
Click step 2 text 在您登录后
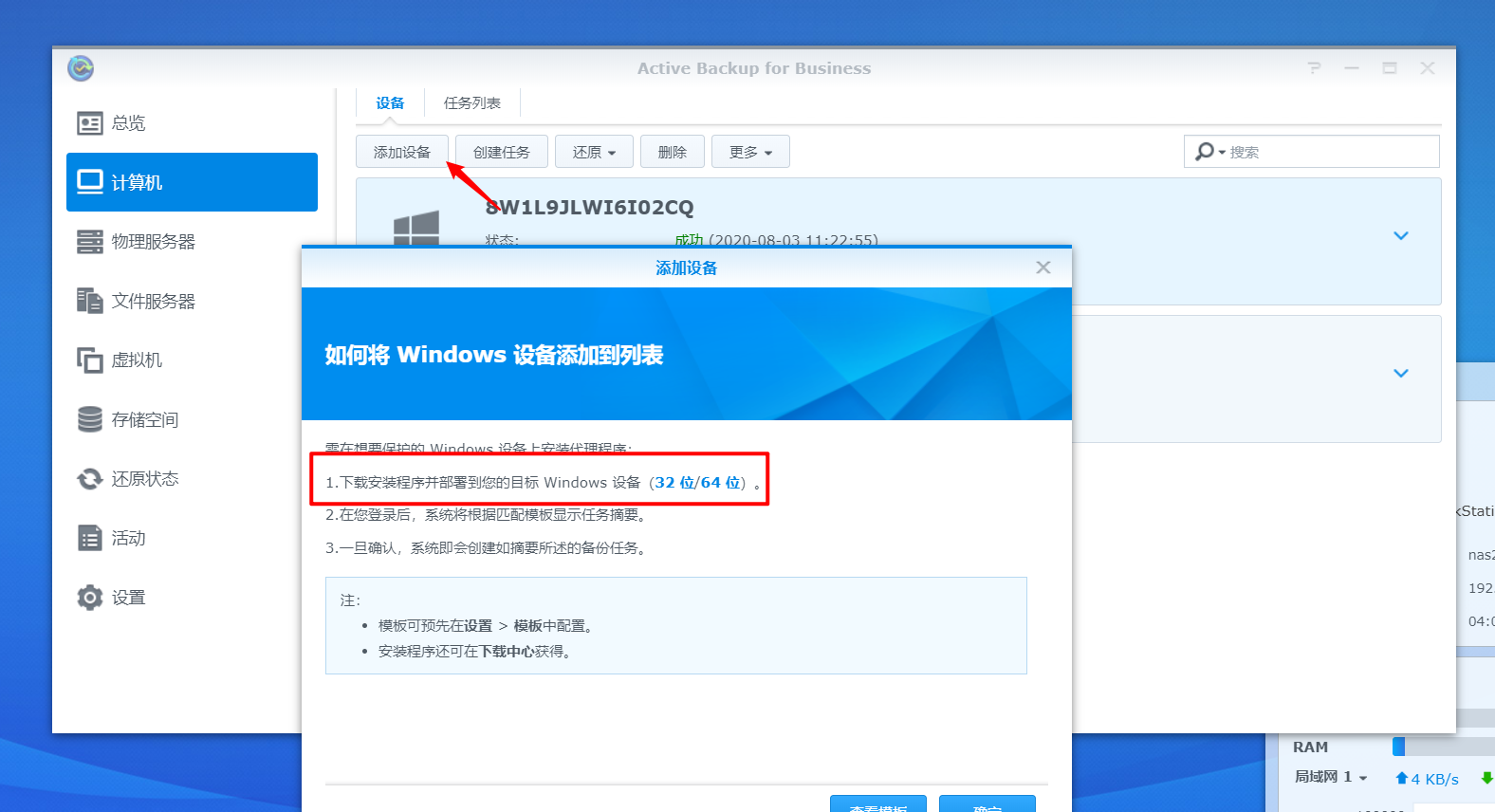488,515
